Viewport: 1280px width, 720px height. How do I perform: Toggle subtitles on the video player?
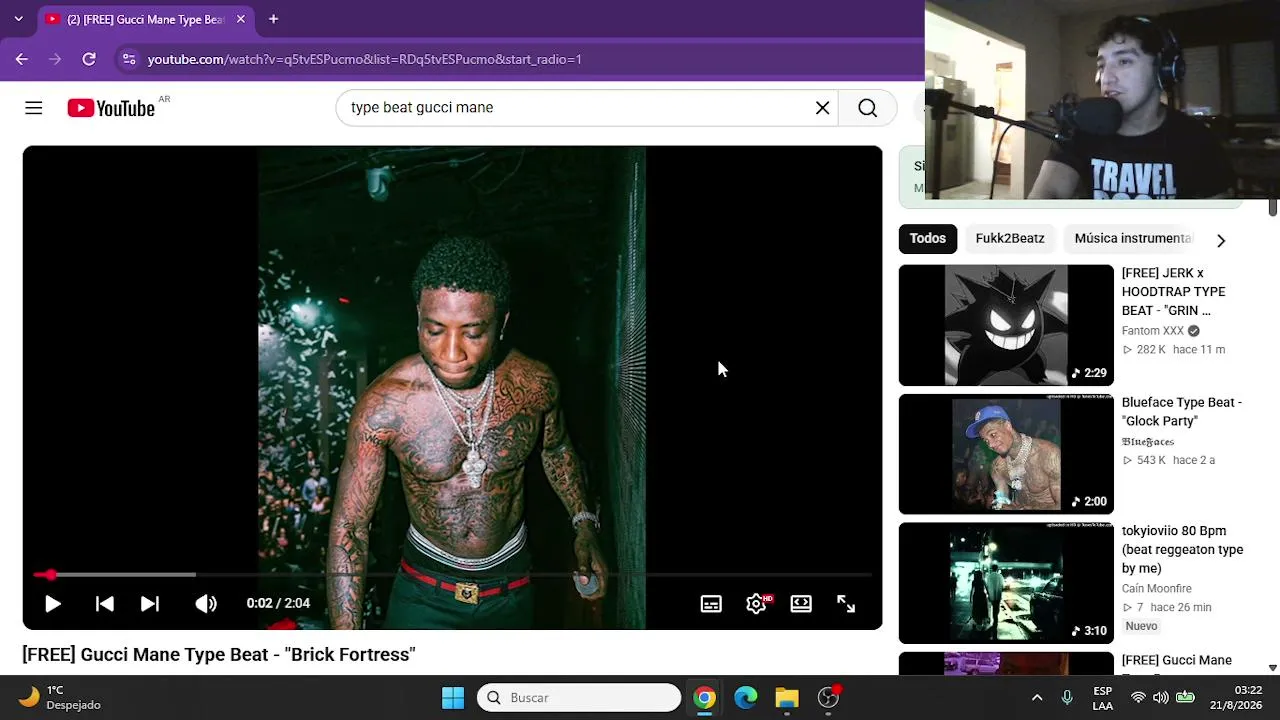coord(711,604)
